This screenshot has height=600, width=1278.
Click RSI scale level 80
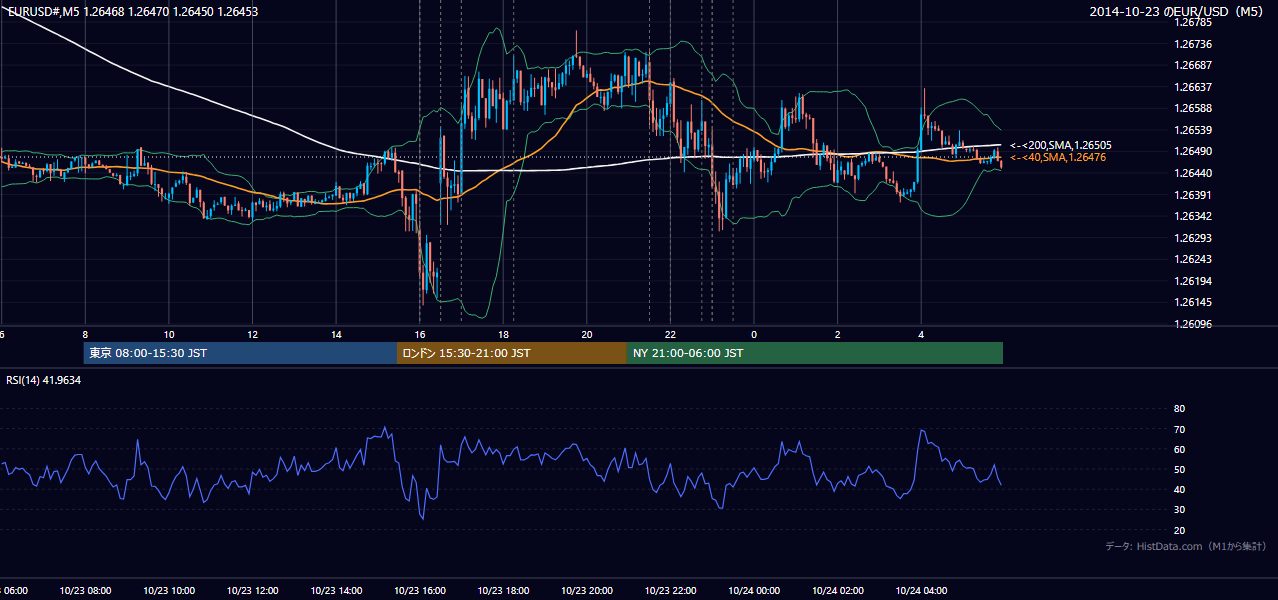coord(1179,409)
